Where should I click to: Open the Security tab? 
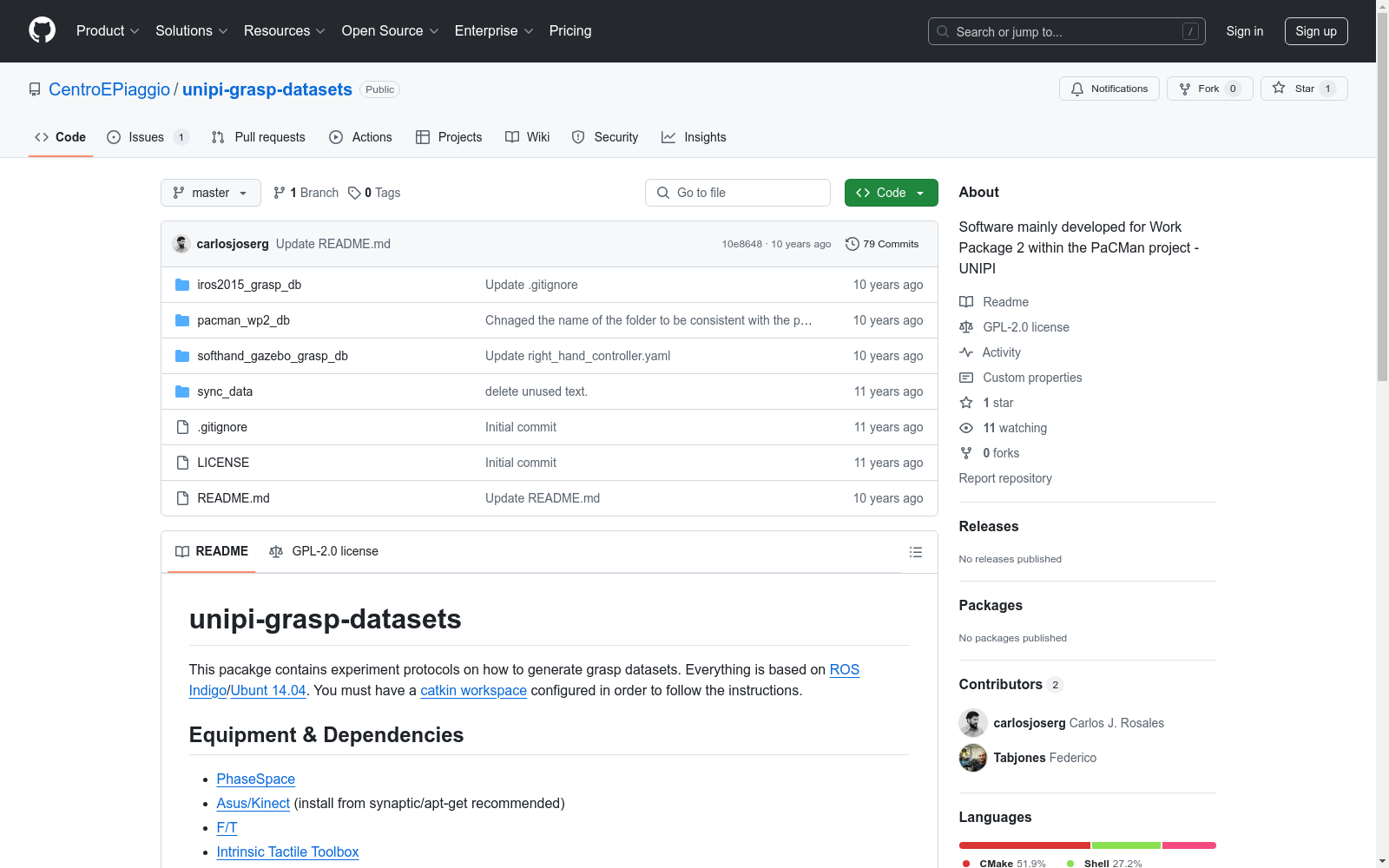tap(605, 137)
